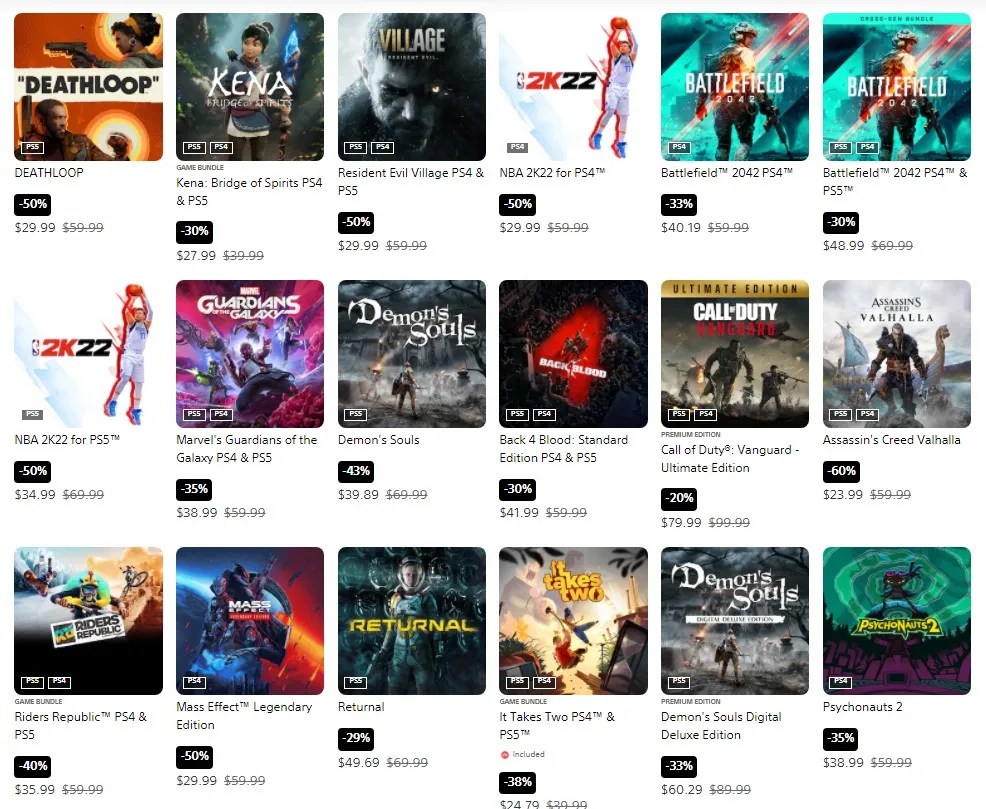Click the NBA 2K22 for PS4 cover image
Screen dimensions: 986x809
(x=573, y=87)
